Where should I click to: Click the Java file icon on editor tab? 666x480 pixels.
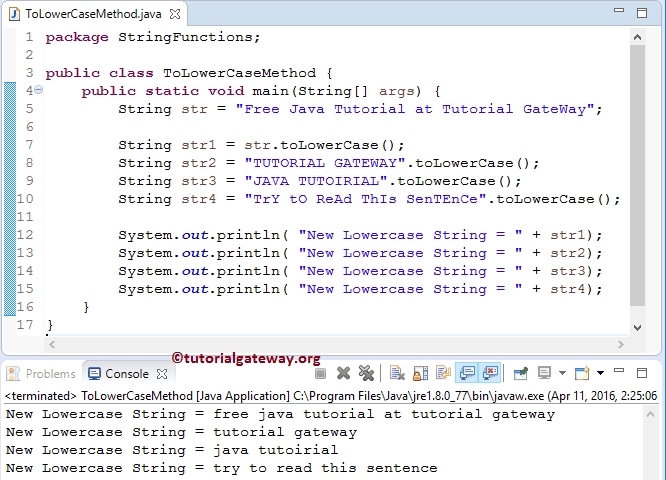point(14,14)
